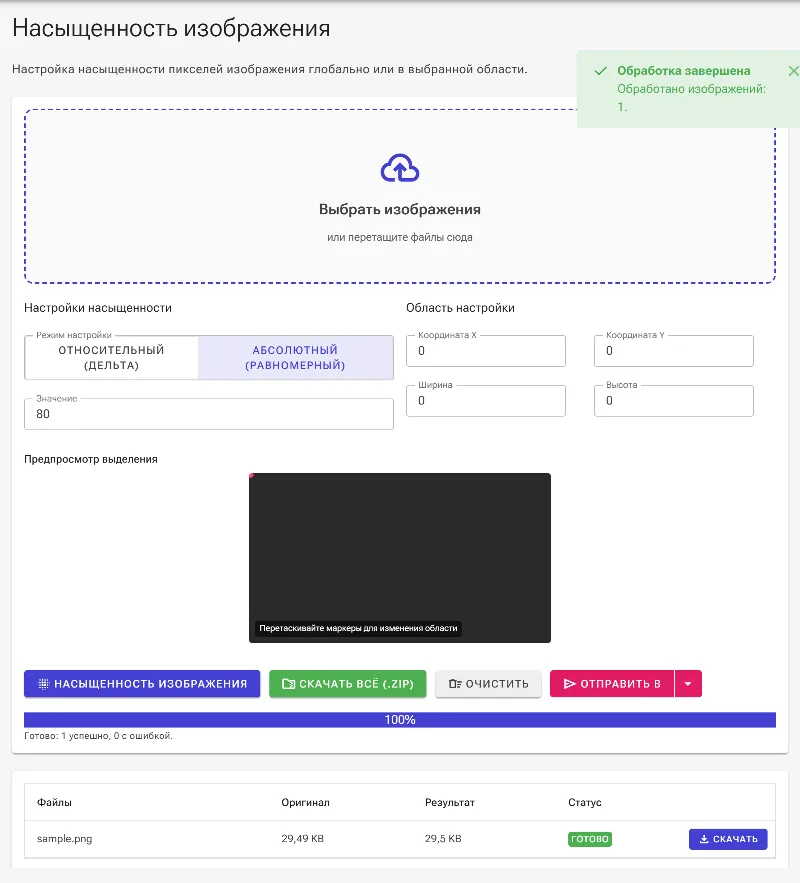Click the 'Готово' status badge

click(x=589, y=839)
